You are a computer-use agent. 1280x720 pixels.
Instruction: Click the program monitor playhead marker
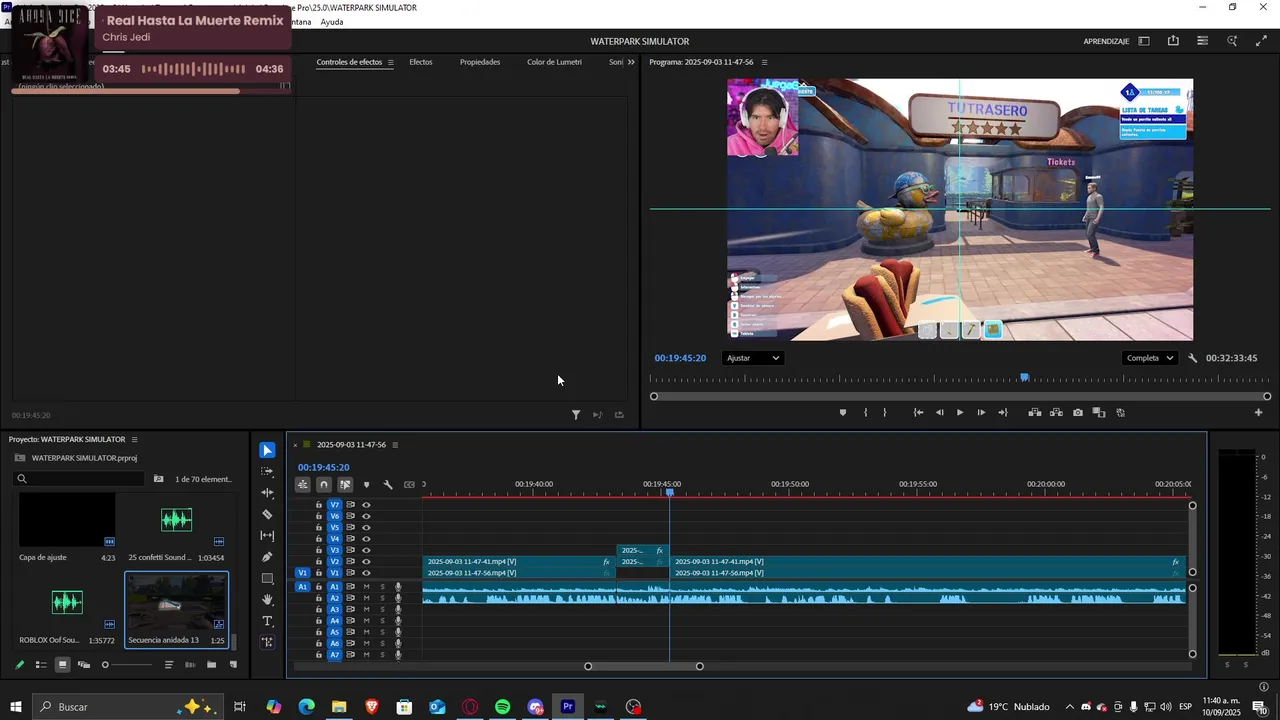point(1025,378)
